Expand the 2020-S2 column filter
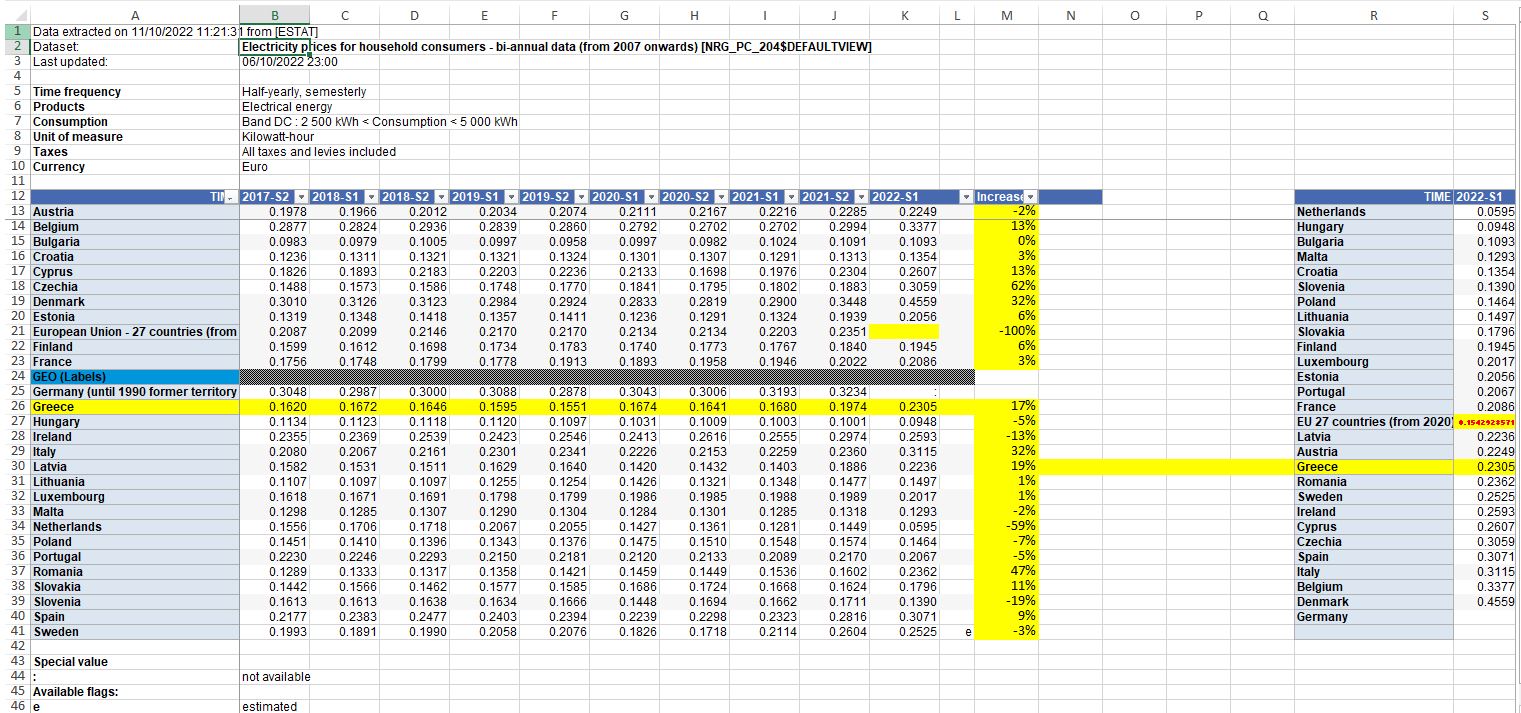 click(721, 197)
